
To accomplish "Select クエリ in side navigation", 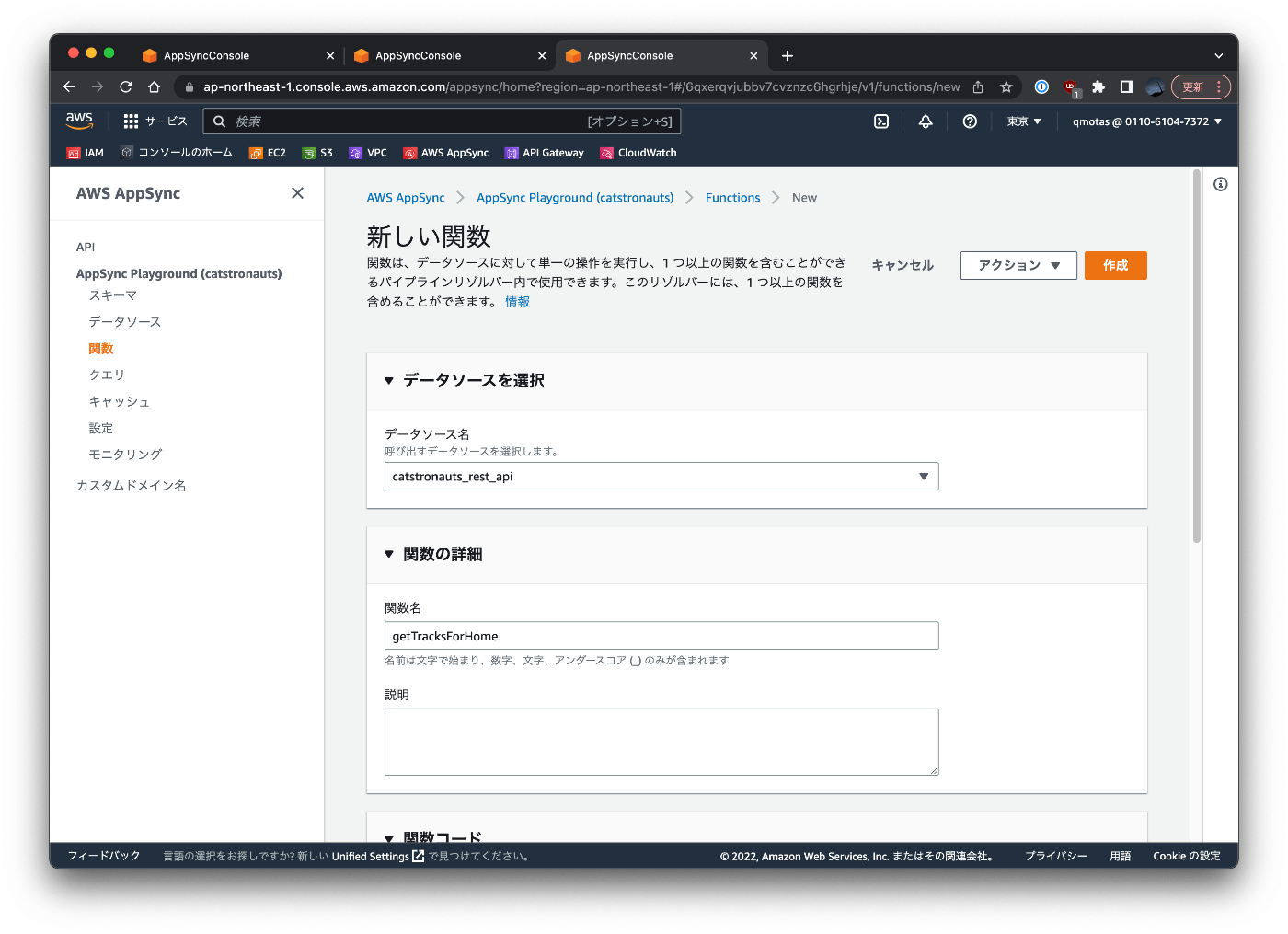I will tap(107, 375).
